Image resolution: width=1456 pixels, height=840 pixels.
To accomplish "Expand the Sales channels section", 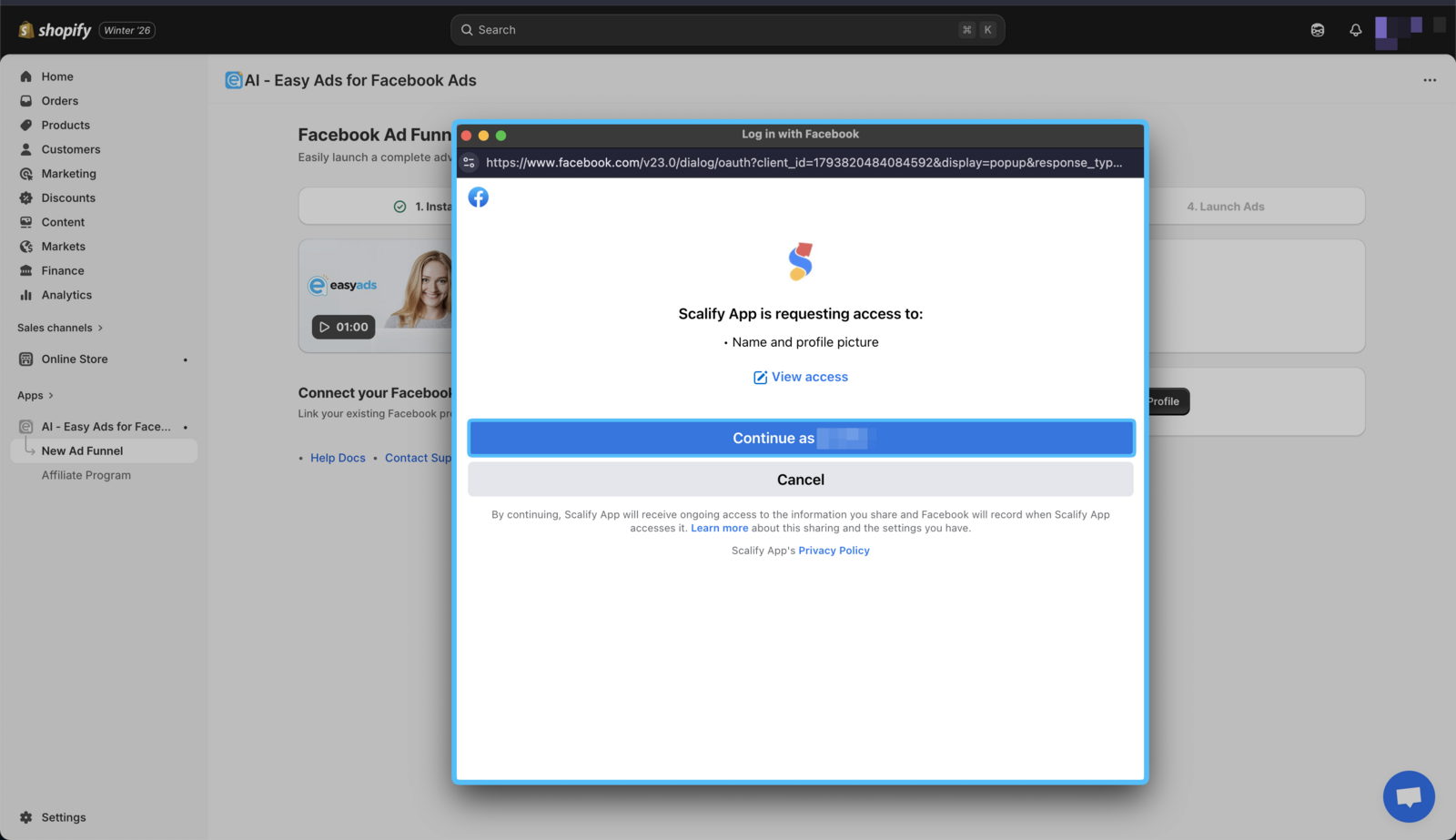I will 60,328.
